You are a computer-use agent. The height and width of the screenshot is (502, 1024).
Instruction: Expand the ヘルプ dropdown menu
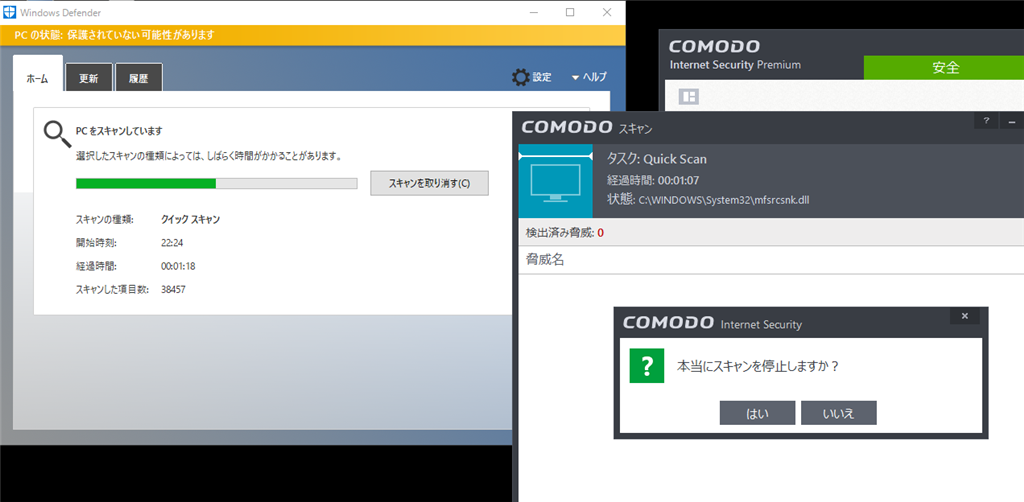click(589, 77)
